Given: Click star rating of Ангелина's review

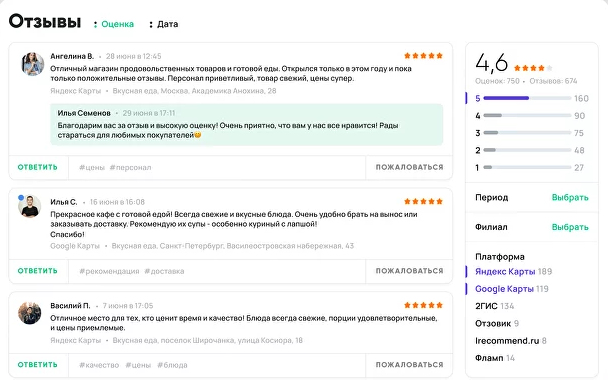Looking at the screenshot, I should (x=423, y=56).
